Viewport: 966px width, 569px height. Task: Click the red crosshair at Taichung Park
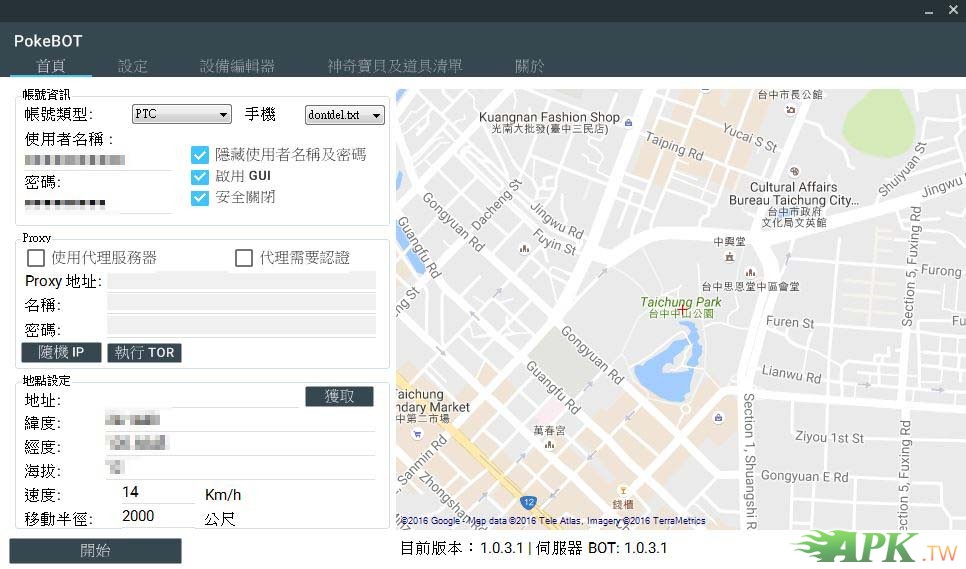(x=683, y=307)
